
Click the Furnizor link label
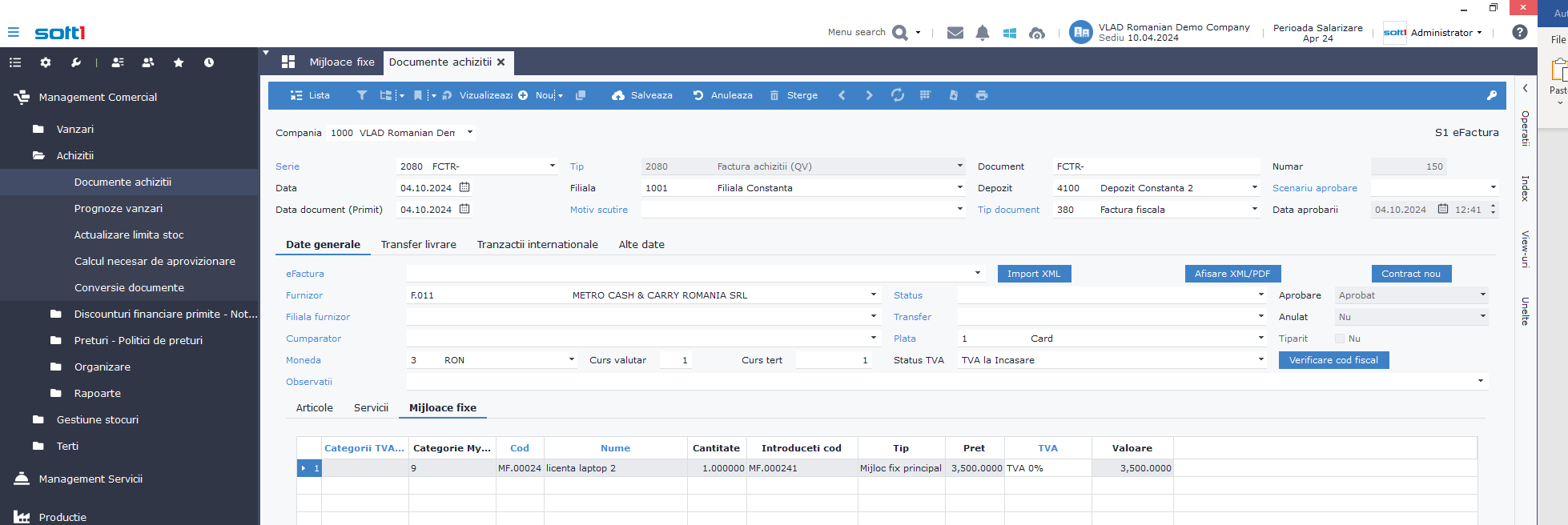(304, 295)
